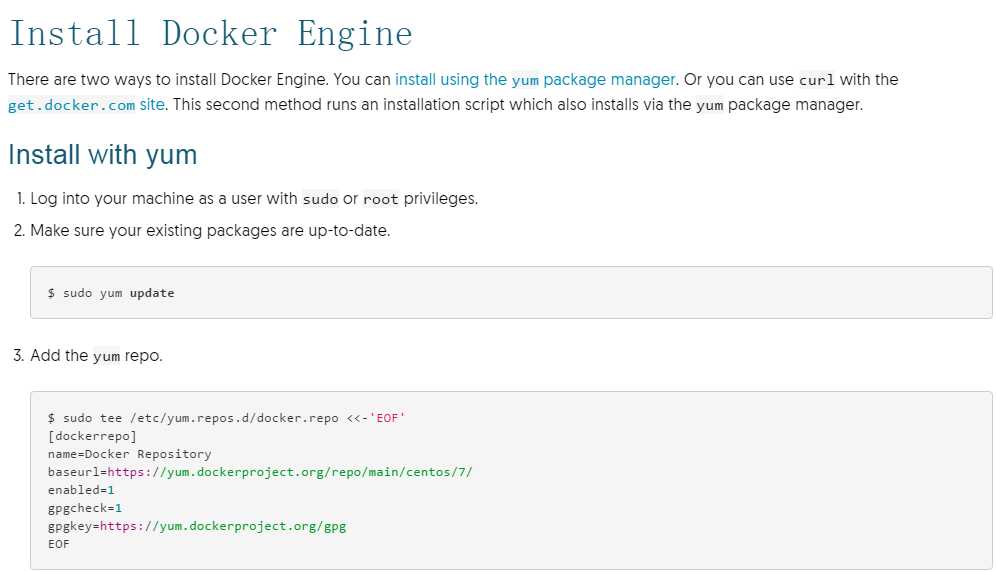Open the get.docker.com site link
This screenshot has width=996, height=572.
[86, 105]
